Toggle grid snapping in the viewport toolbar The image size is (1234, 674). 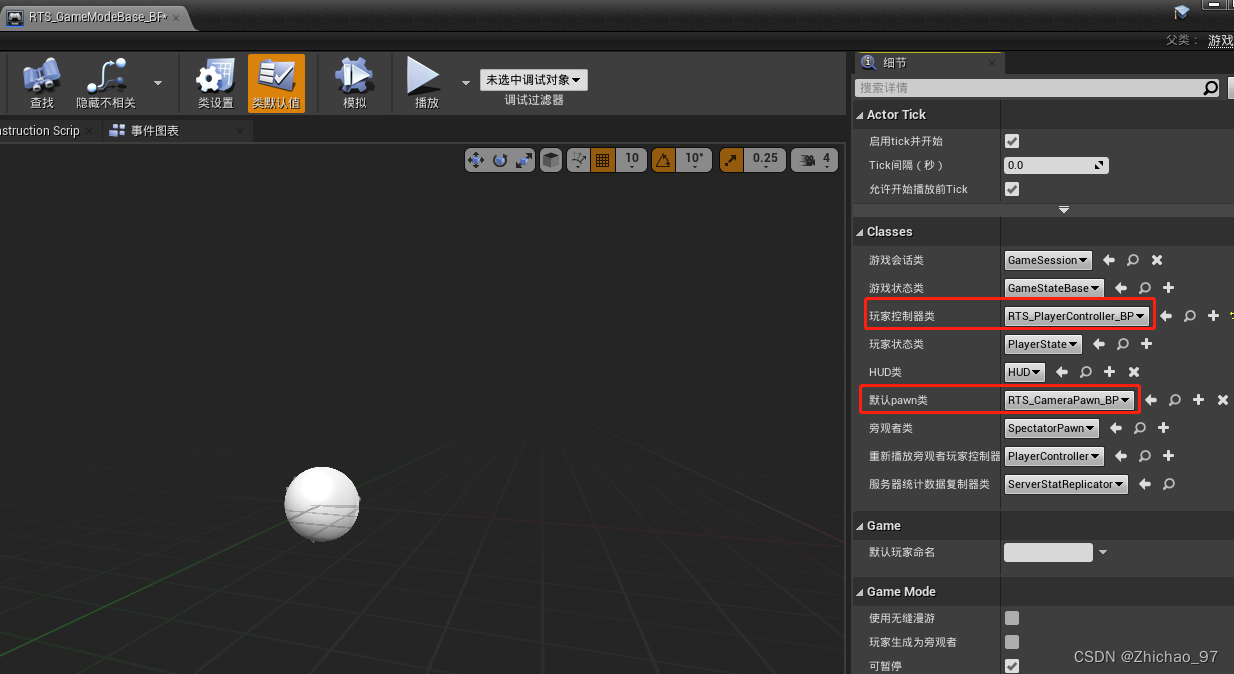[x=602, y=160]
